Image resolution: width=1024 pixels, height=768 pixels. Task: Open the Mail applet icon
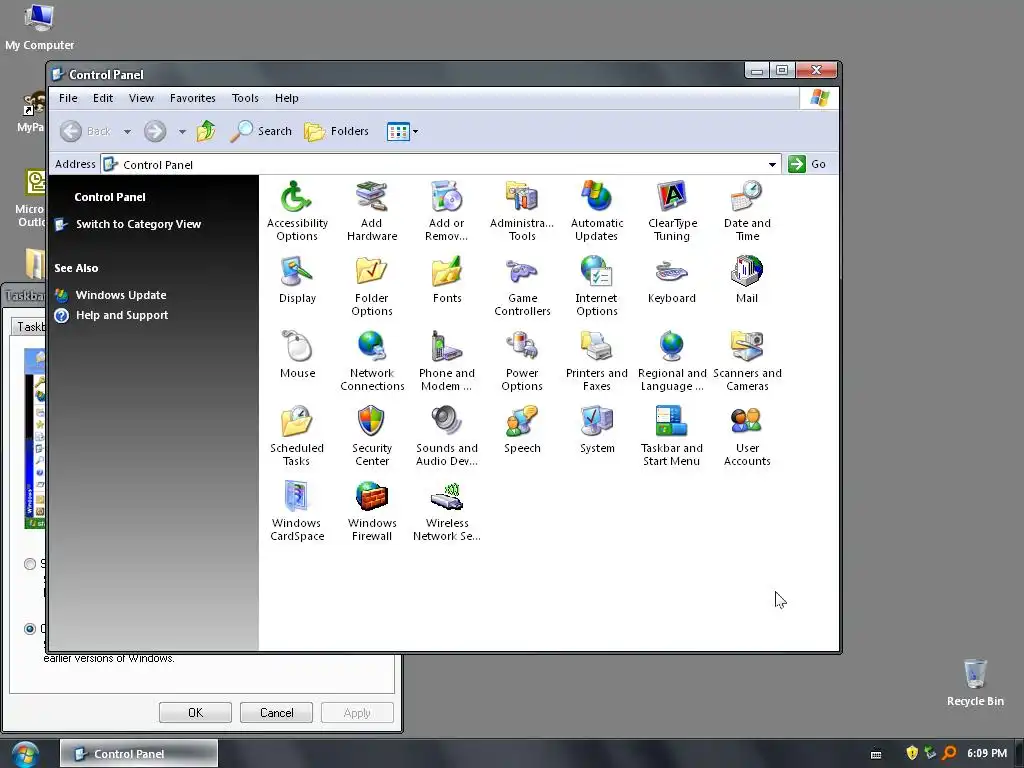pyautogui.click(x=746, y=280)
